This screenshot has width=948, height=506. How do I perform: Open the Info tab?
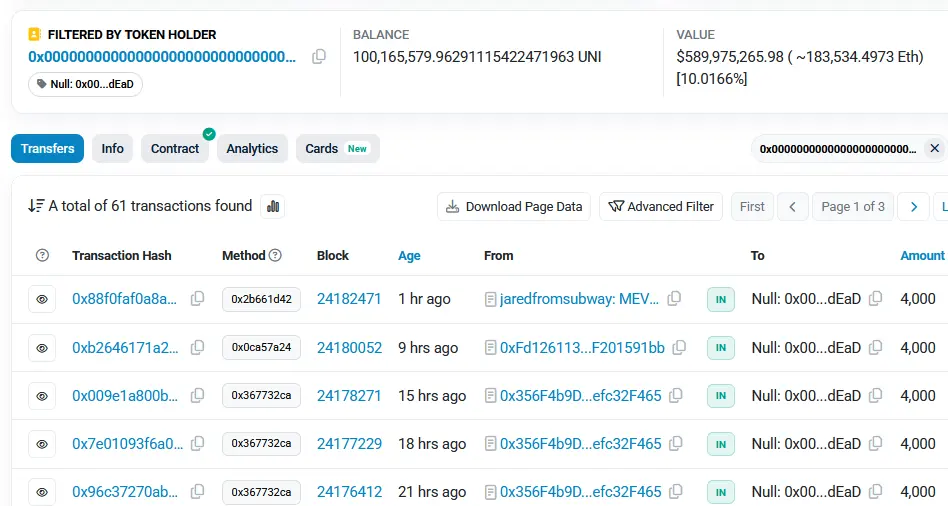pos(112,149)
